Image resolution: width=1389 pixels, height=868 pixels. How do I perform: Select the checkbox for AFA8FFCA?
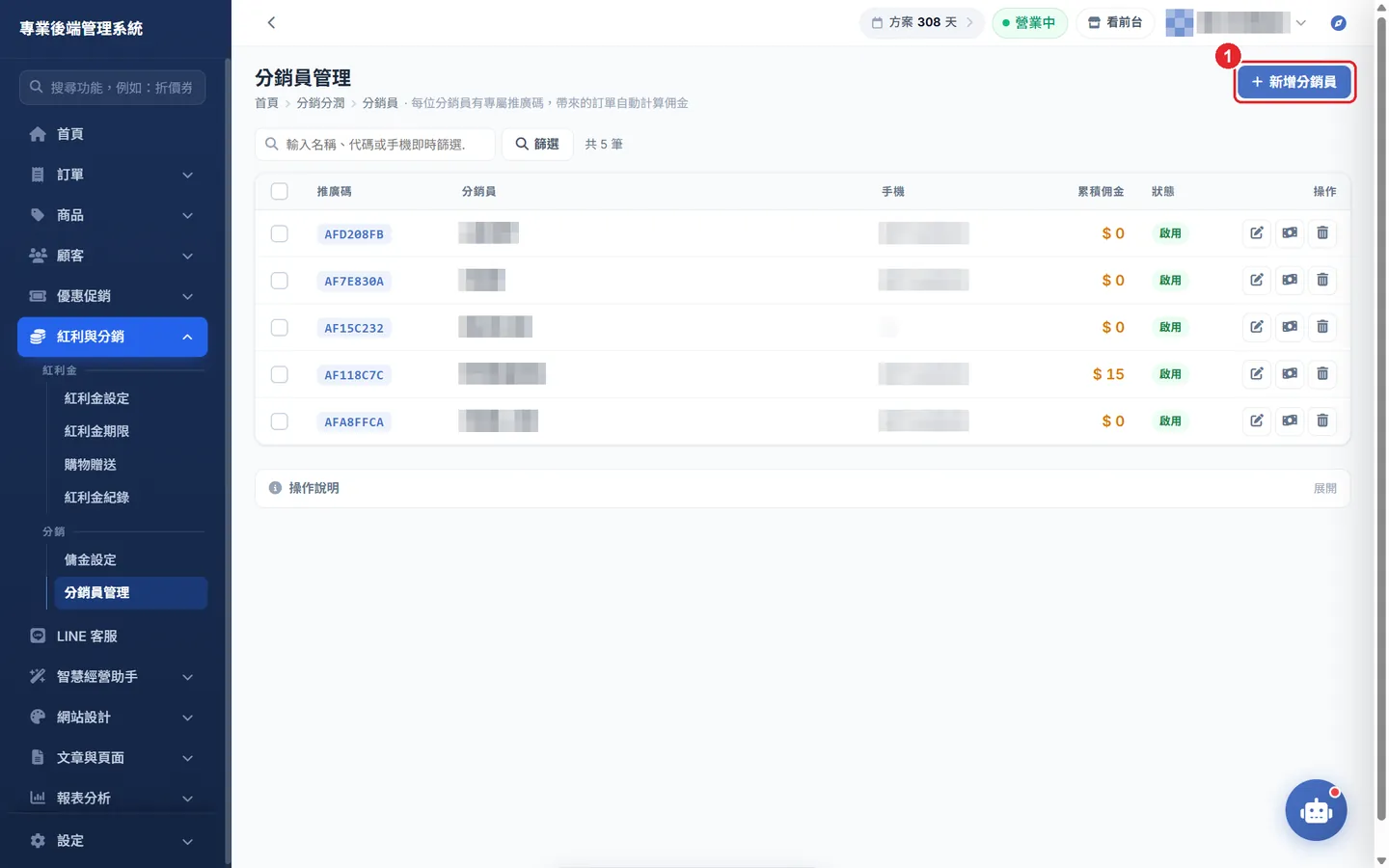click(280, 421)
